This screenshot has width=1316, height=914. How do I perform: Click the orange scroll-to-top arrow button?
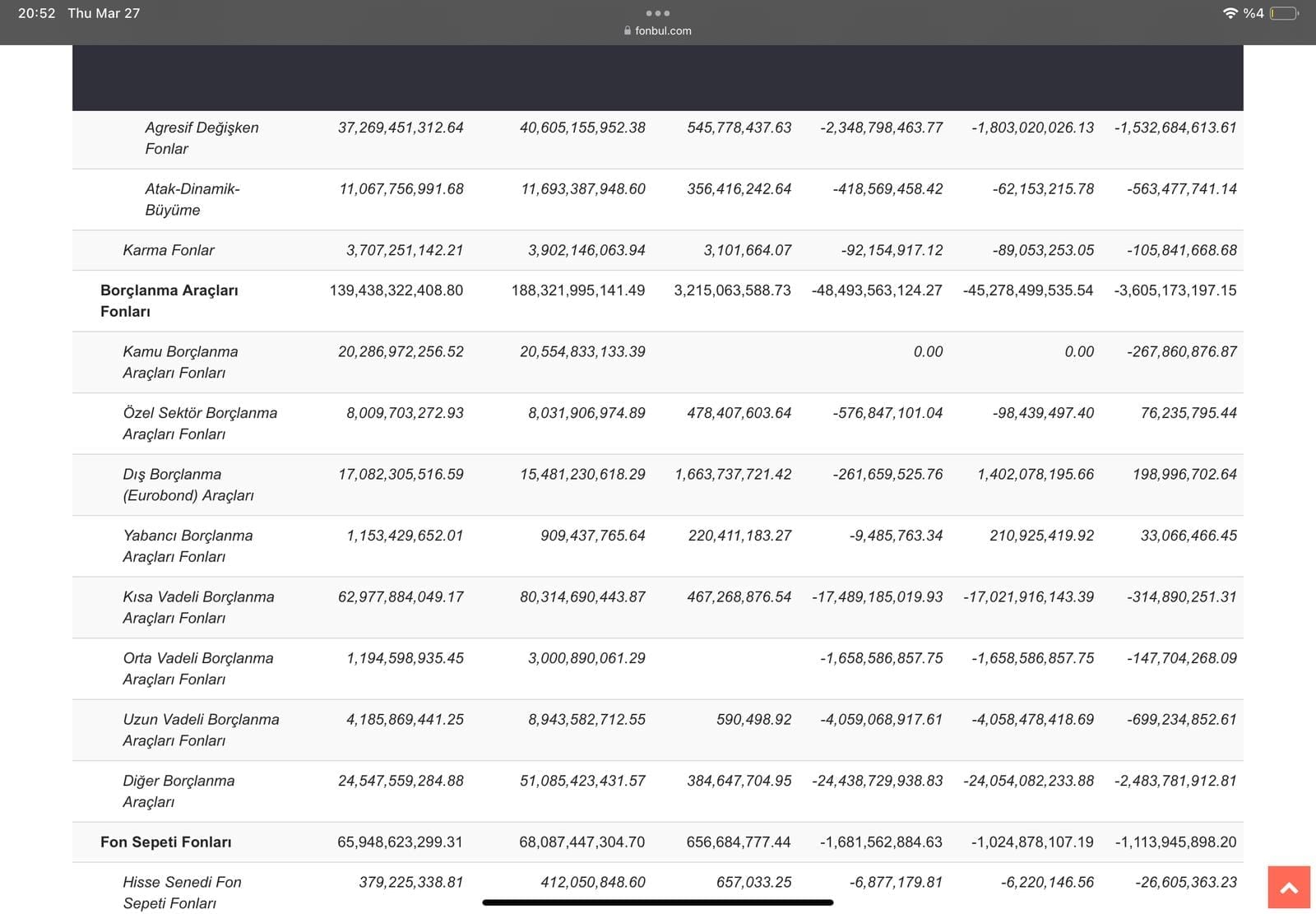pyautogui.click(x=1288, y=887)
